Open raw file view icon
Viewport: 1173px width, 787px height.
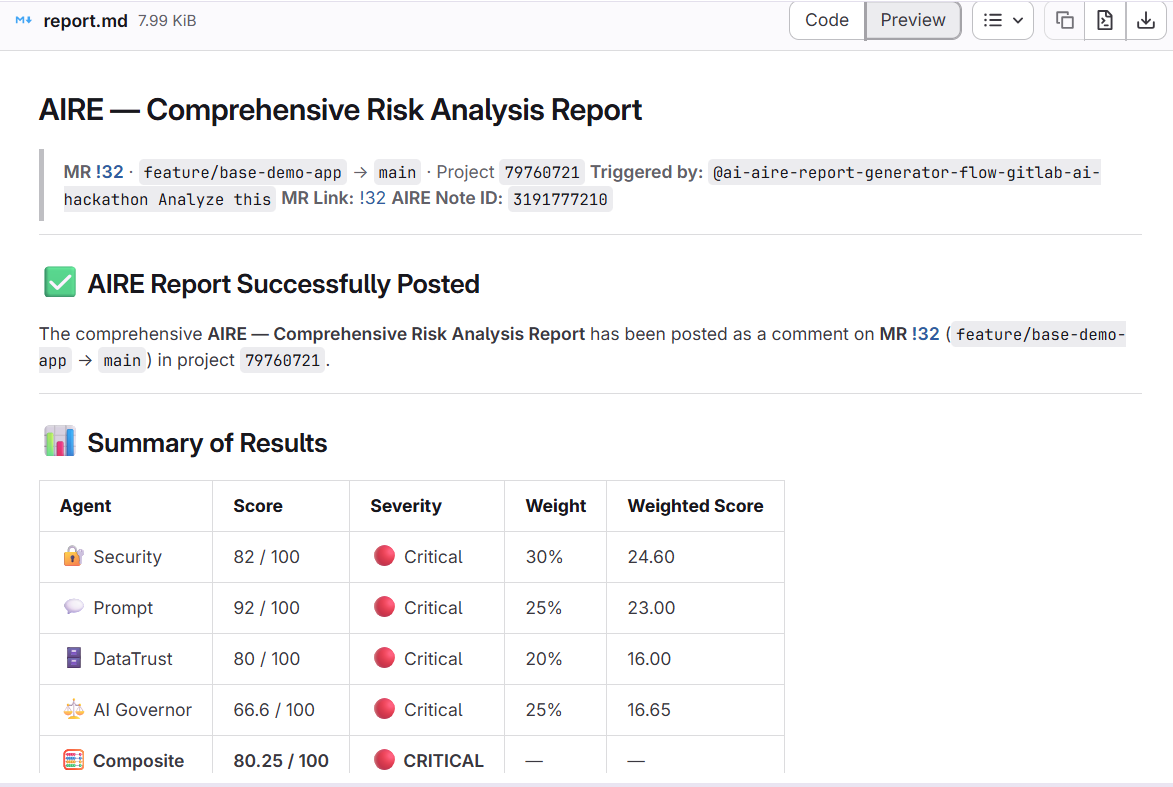tap(1105, 20)
